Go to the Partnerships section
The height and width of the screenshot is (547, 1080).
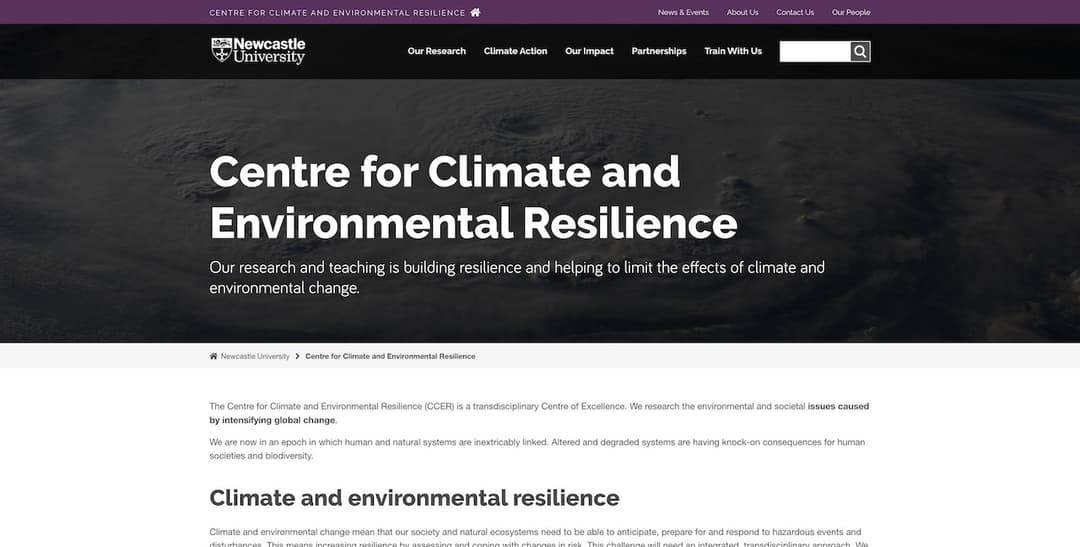pos(659,51)
